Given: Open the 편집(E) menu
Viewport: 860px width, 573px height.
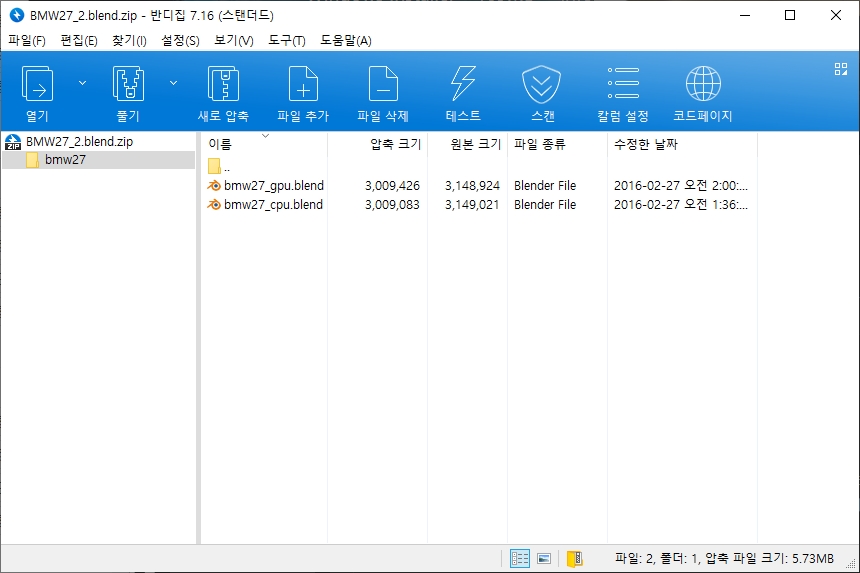Looking at the screenshot, I should pyautogui.click(x=79, y=41).
